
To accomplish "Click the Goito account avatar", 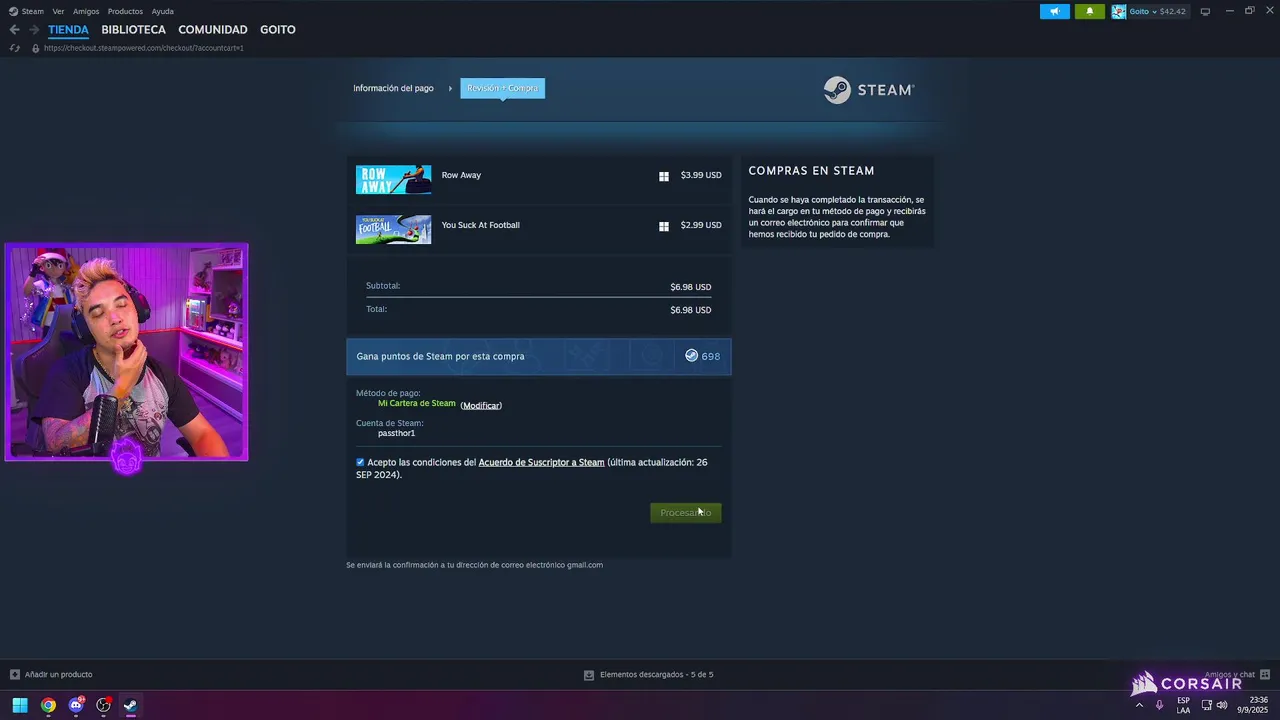I will [x=1119, y=11].
